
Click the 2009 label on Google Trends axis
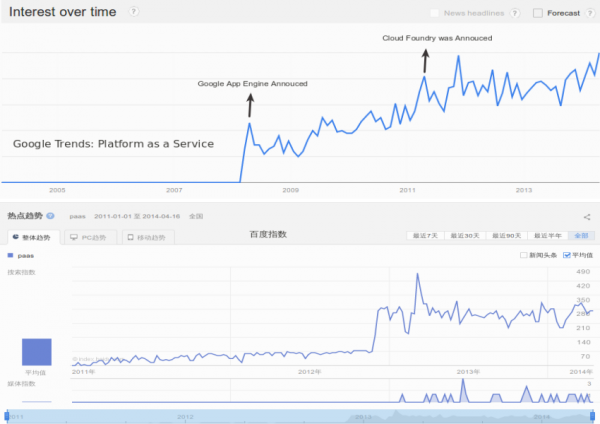pos(290,190)
